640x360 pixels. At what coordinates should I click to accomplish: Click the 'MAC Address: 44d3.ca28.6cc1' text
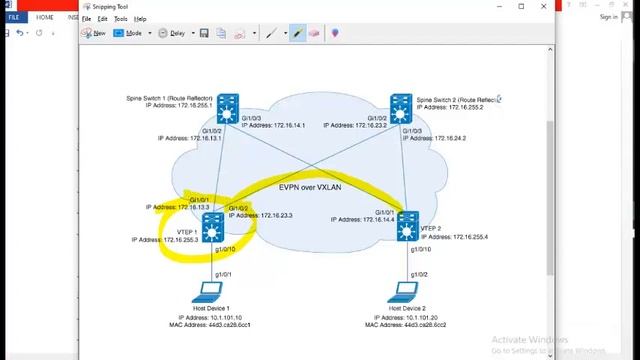pyautogui.click(x=210, y=325)
